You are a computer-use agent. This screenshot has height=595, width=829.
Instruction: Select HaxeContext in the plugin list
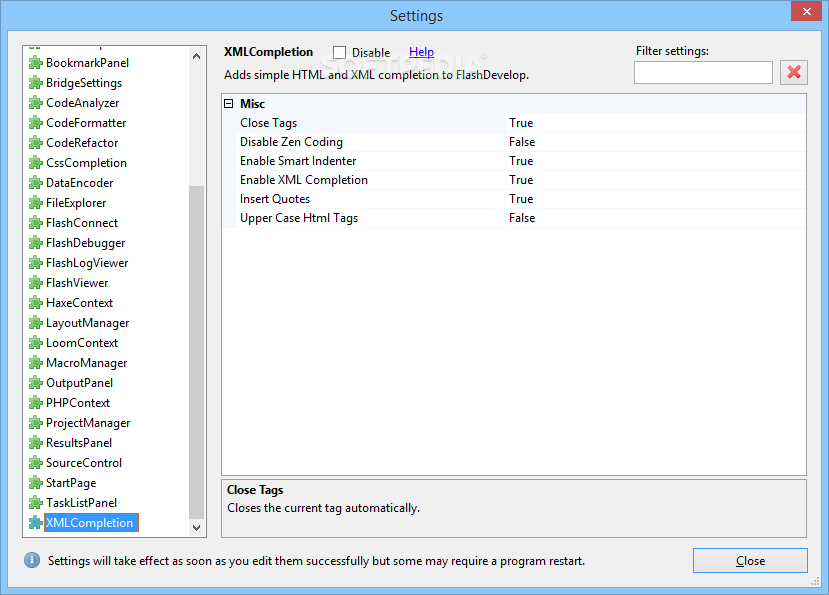click(79, 303)
